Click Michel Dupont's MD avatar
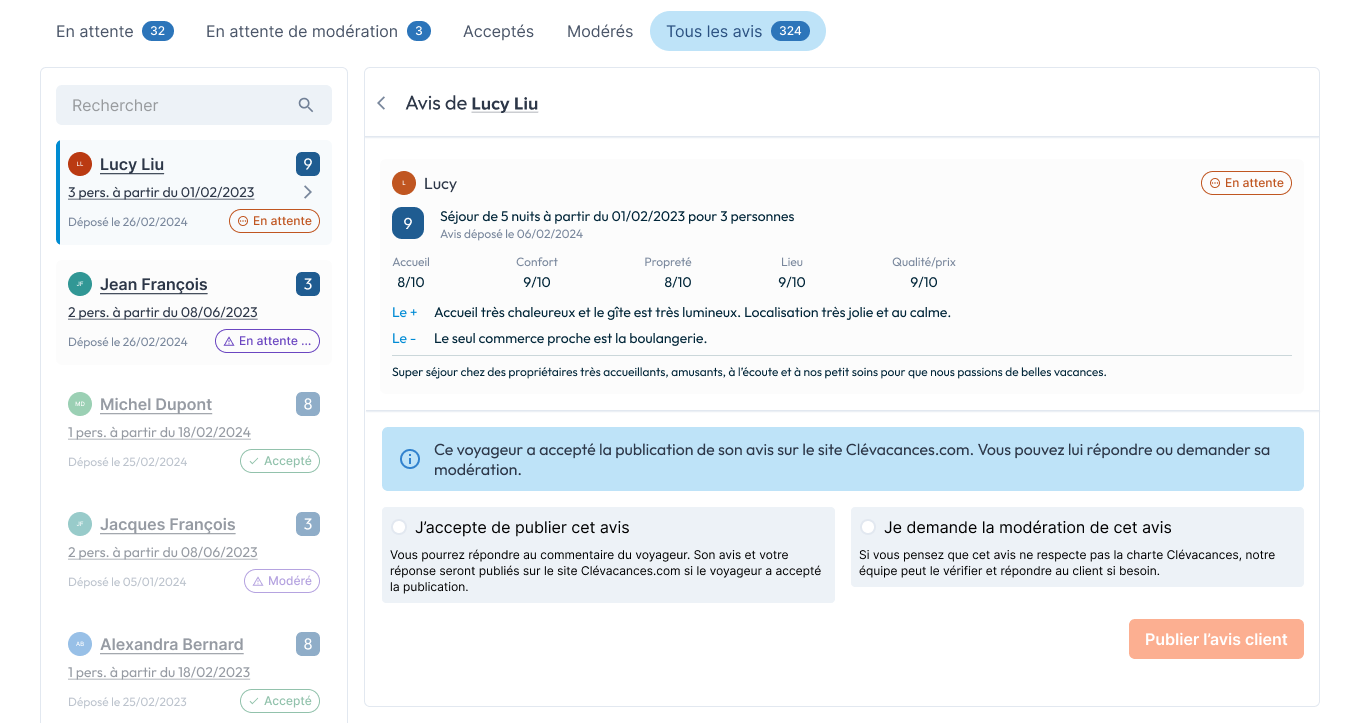 point(80,404)
